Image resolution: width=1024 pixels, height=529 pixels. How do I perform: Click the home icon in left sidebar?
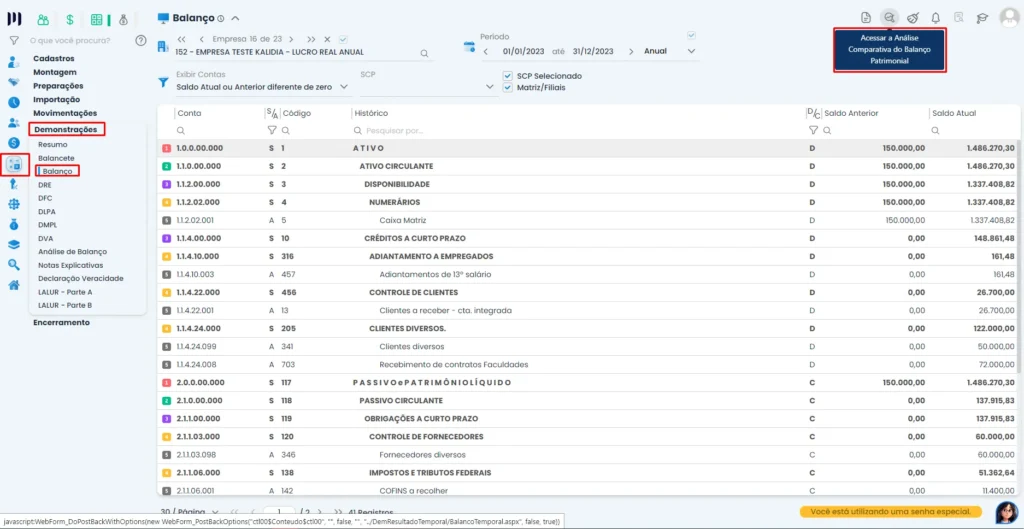tap(14, 285)
